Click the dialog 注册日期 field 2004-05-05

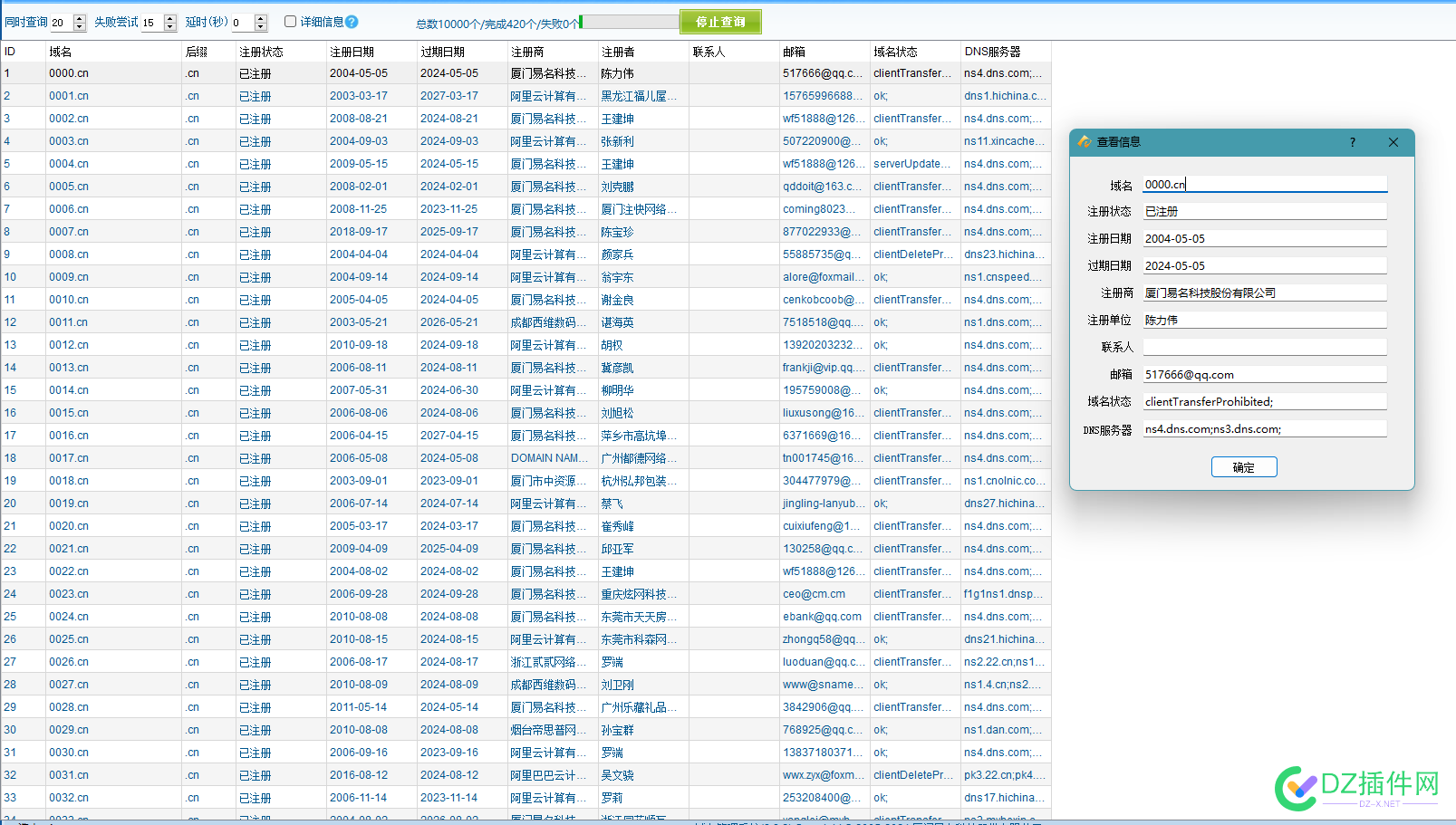click(1265, 238)
